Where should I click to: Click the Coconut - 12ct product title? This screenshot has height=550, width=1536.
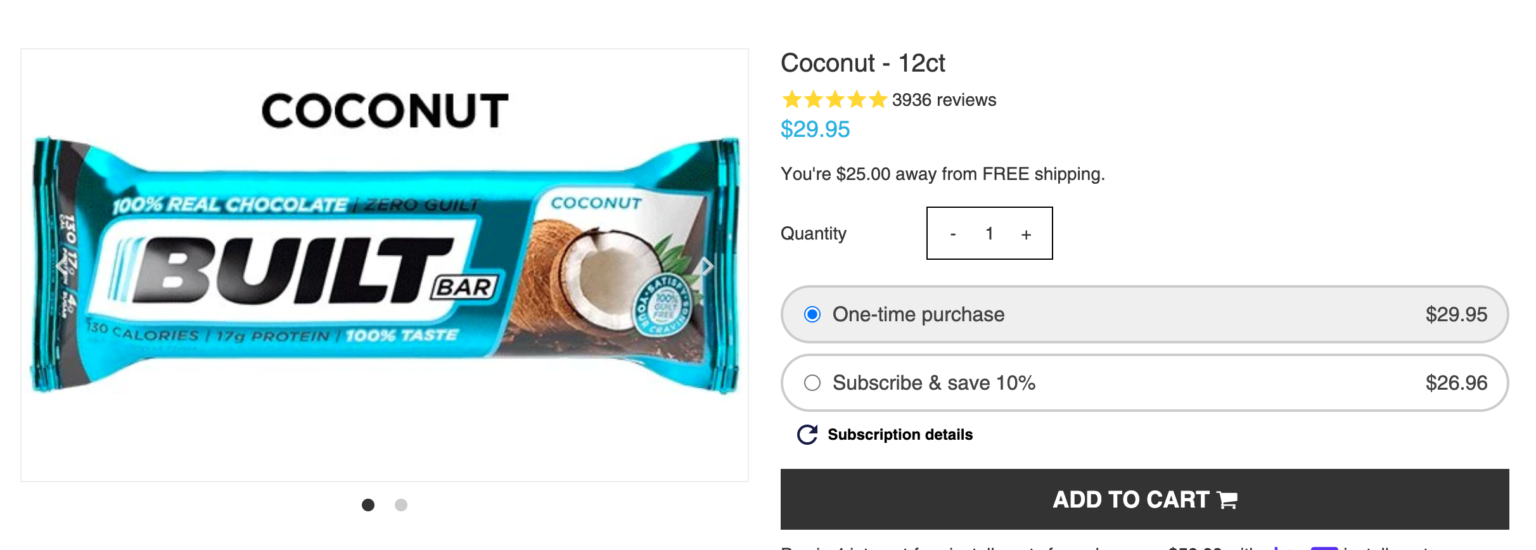[x=863, y=63]
